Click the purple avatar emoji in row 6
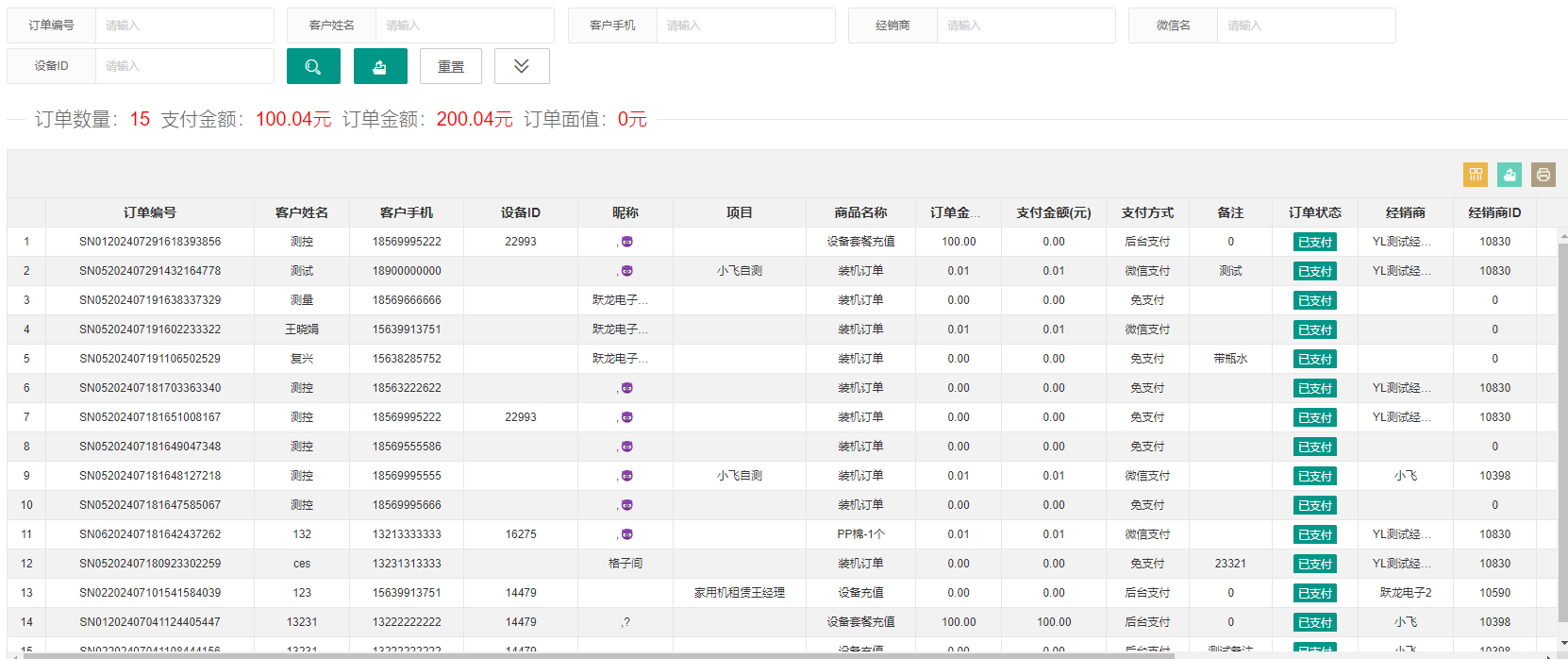The height and width of the screenshot is (659, 1568). tap(627, 388)
